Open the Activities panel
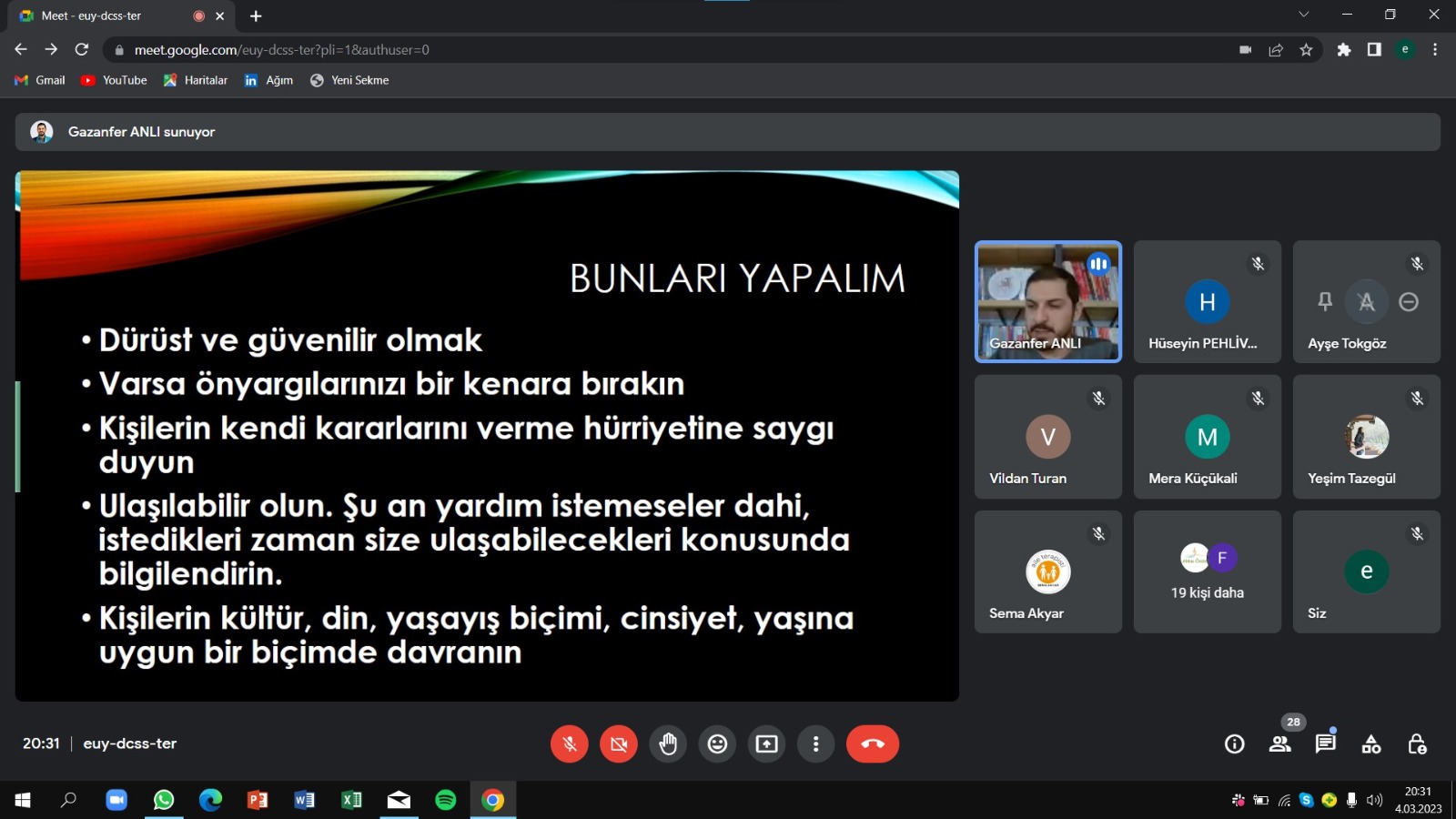 click(1370, 744)
